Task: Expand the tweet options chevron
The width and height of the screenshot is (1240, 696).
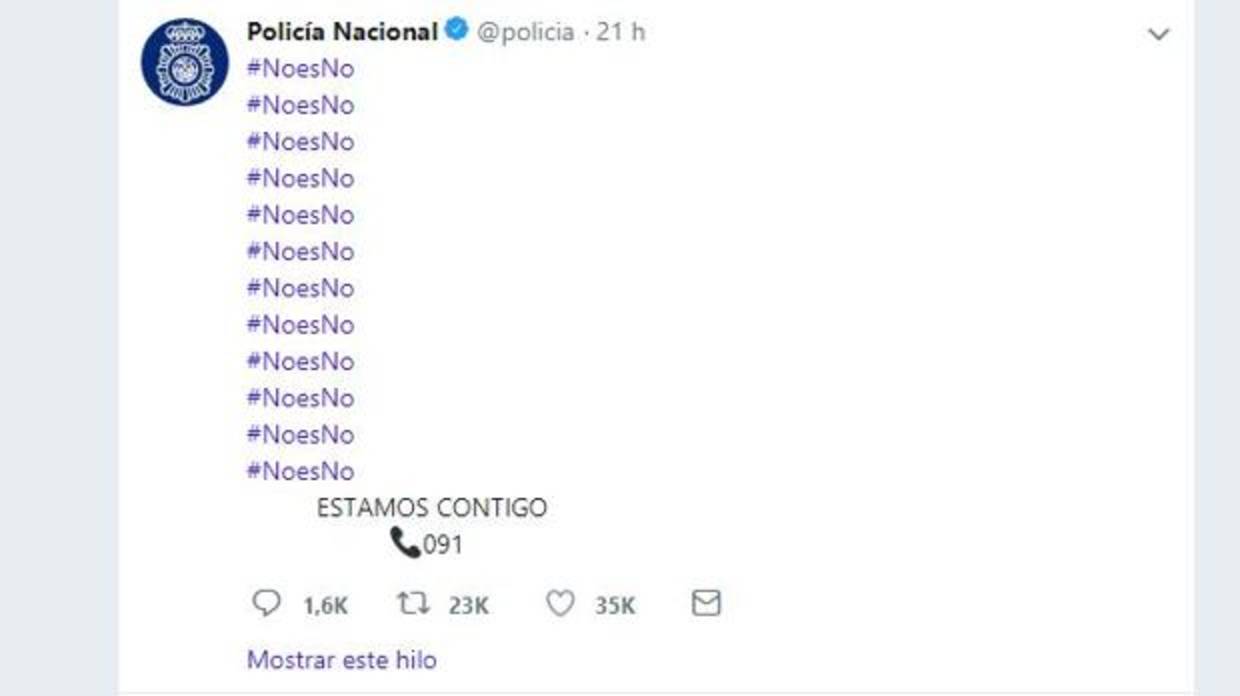Action: (1158, 35)
